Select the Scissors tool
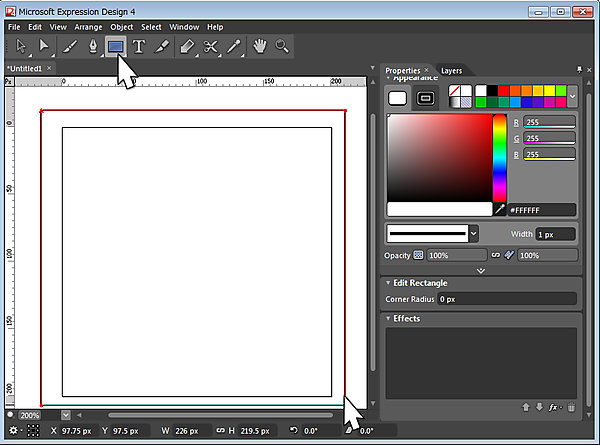The height and width of the screenshot is (445, 600). tap(210, 46)
